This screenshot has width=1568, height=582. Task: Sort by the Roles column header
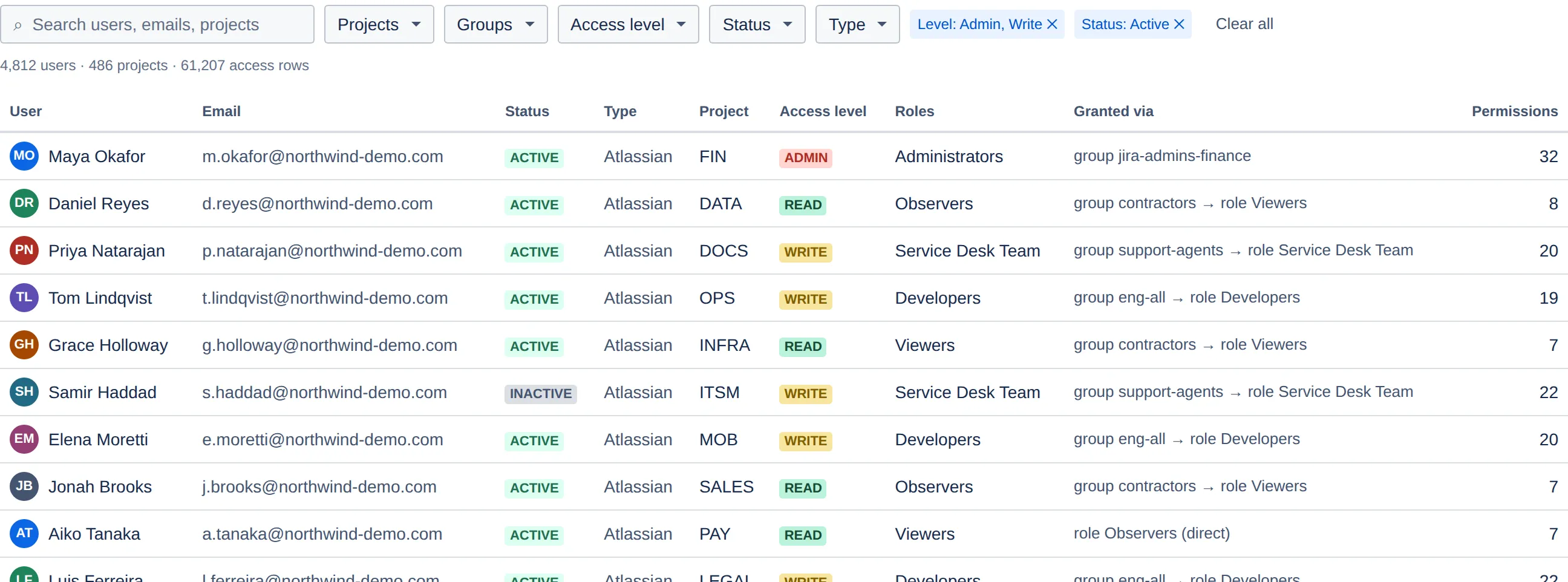914,111
